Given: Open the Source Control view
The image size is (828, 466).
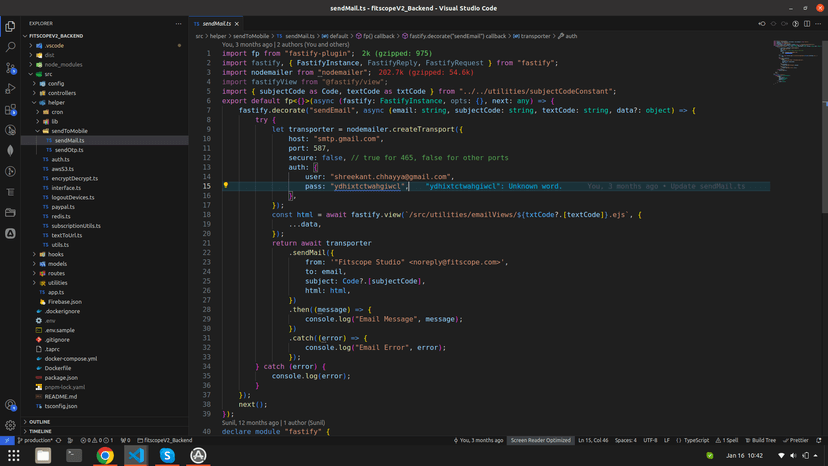Looking at the screenshot, I should coord(10,68).
